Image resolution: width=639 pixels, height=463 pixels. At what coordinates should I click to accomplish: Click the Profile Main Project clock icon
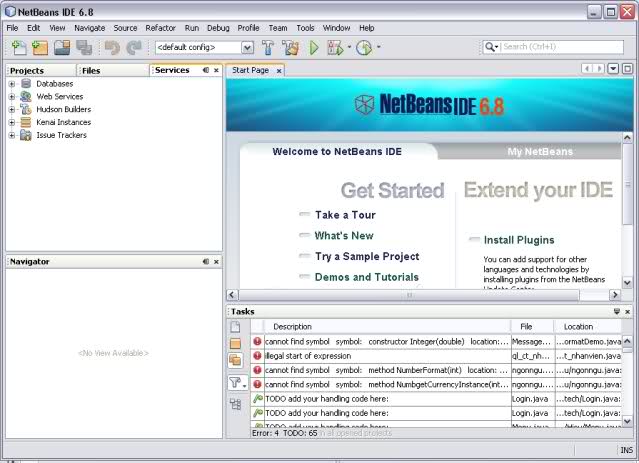[x=363, y=47]
